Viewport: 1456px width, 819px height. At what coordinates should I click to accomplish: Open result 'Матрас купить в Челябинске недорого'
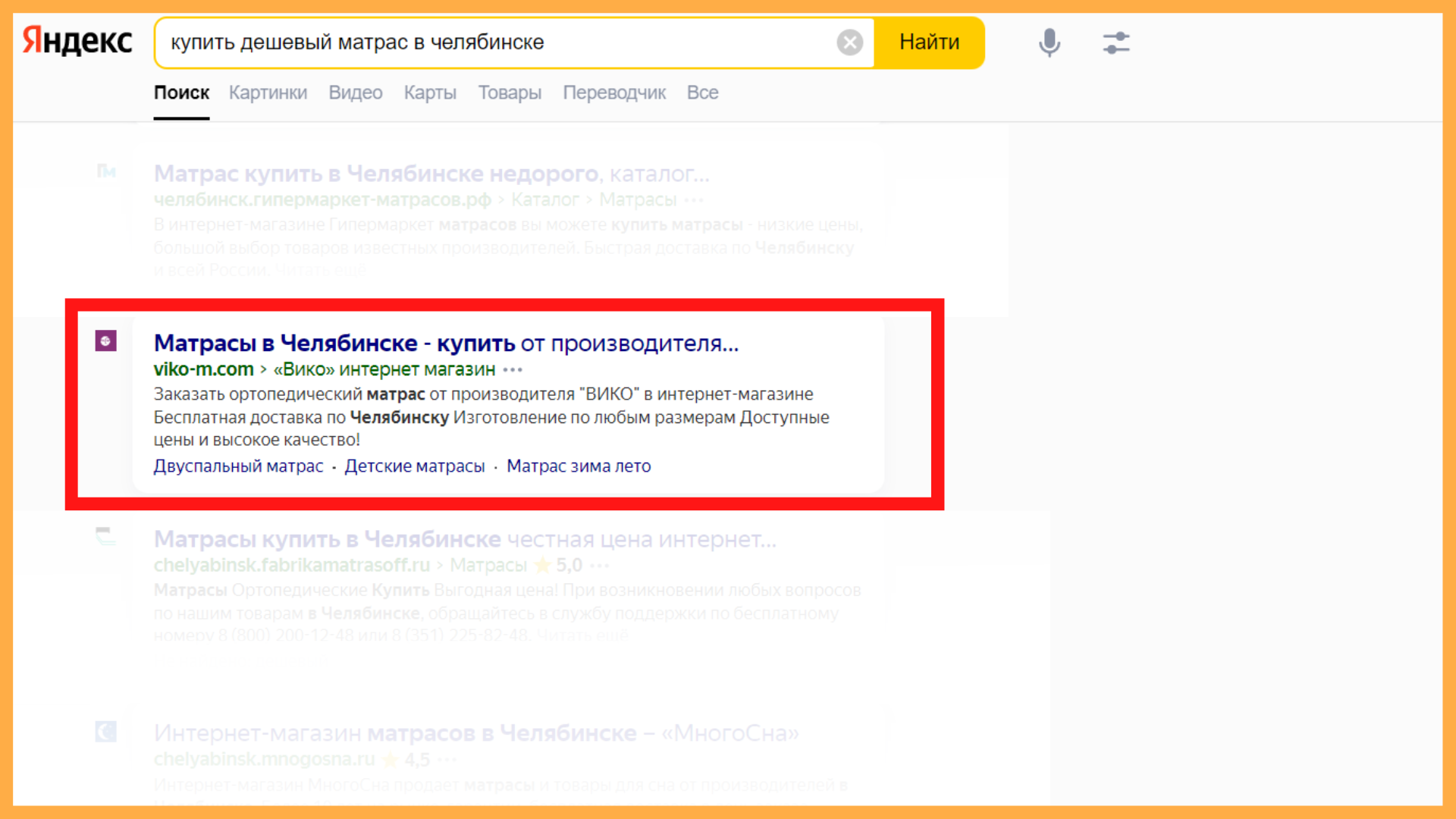pyautogui.click(x=431, y=174)
